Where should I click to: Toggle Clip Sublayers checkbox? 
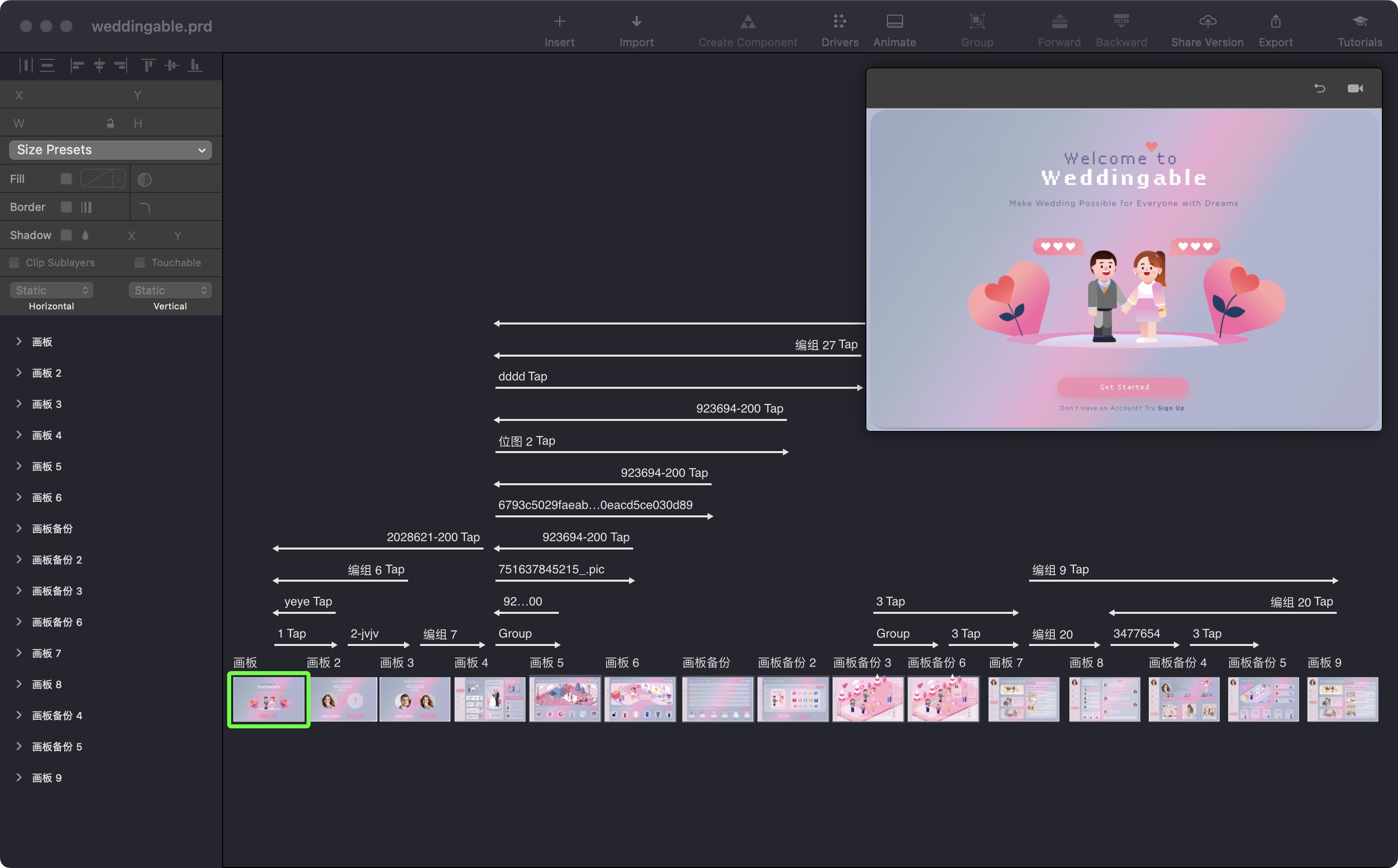pos(15,263)
